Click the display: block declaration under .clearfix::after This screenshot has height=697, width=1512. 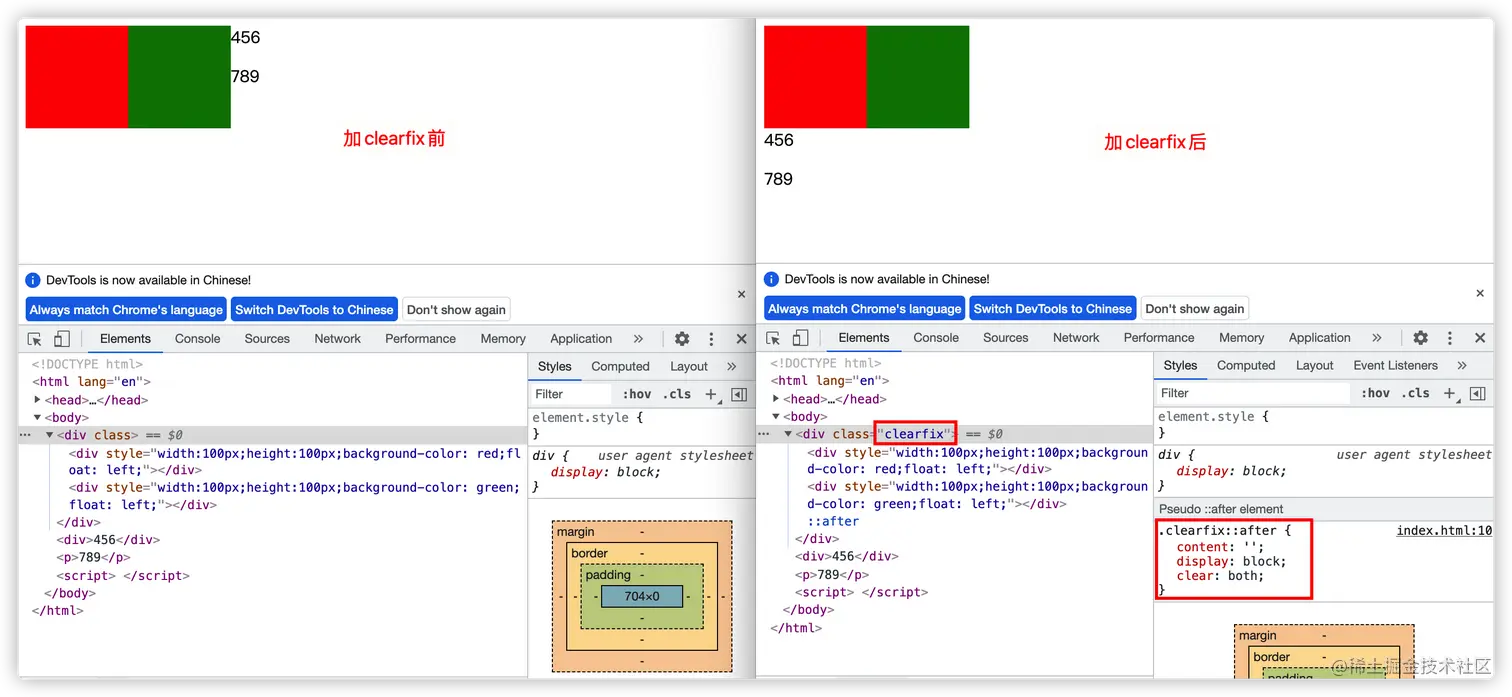1231,561
